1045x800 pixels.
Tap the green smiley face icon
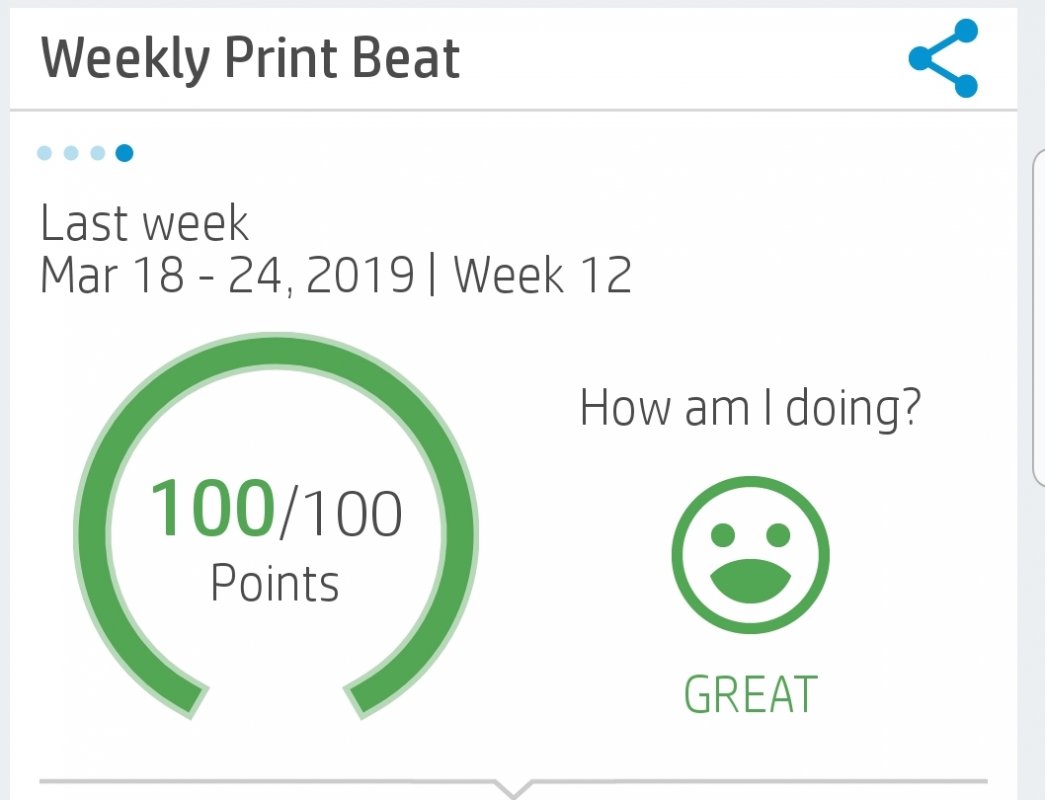750,555
